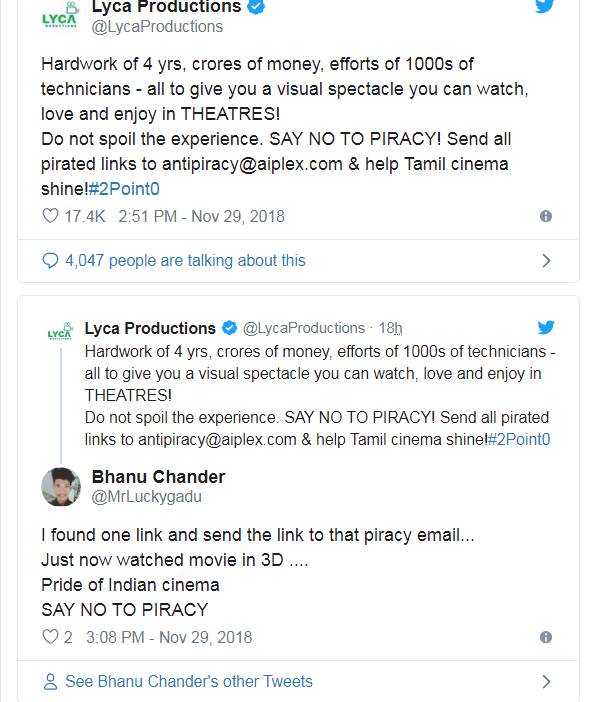Click the small Lyca logo in quoted tweet
The image size is (607, 702).
[x=60, y=331]
